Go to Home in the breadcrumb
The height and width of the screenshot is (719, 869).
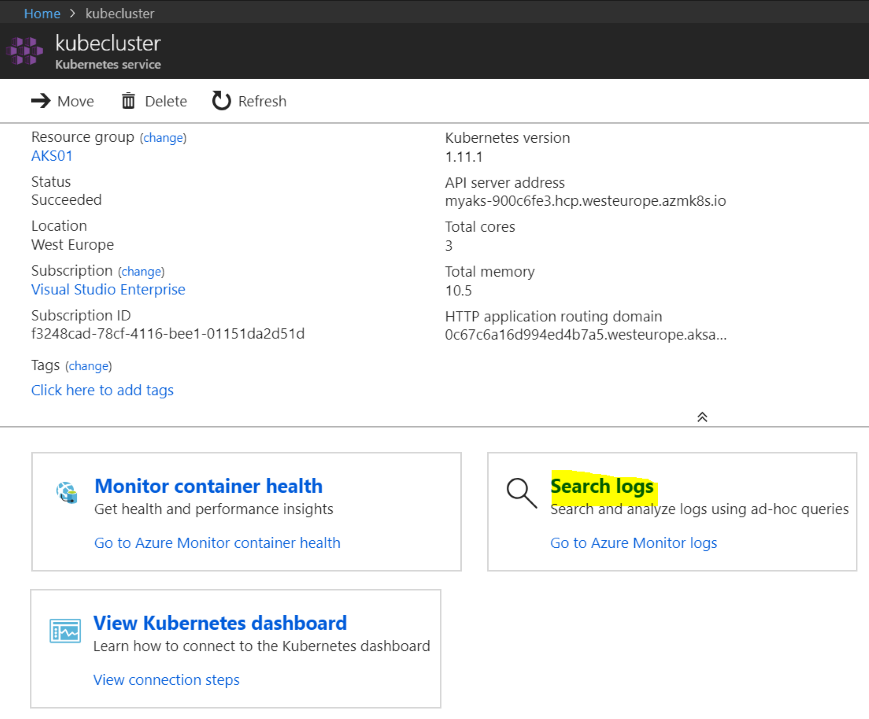41,14
